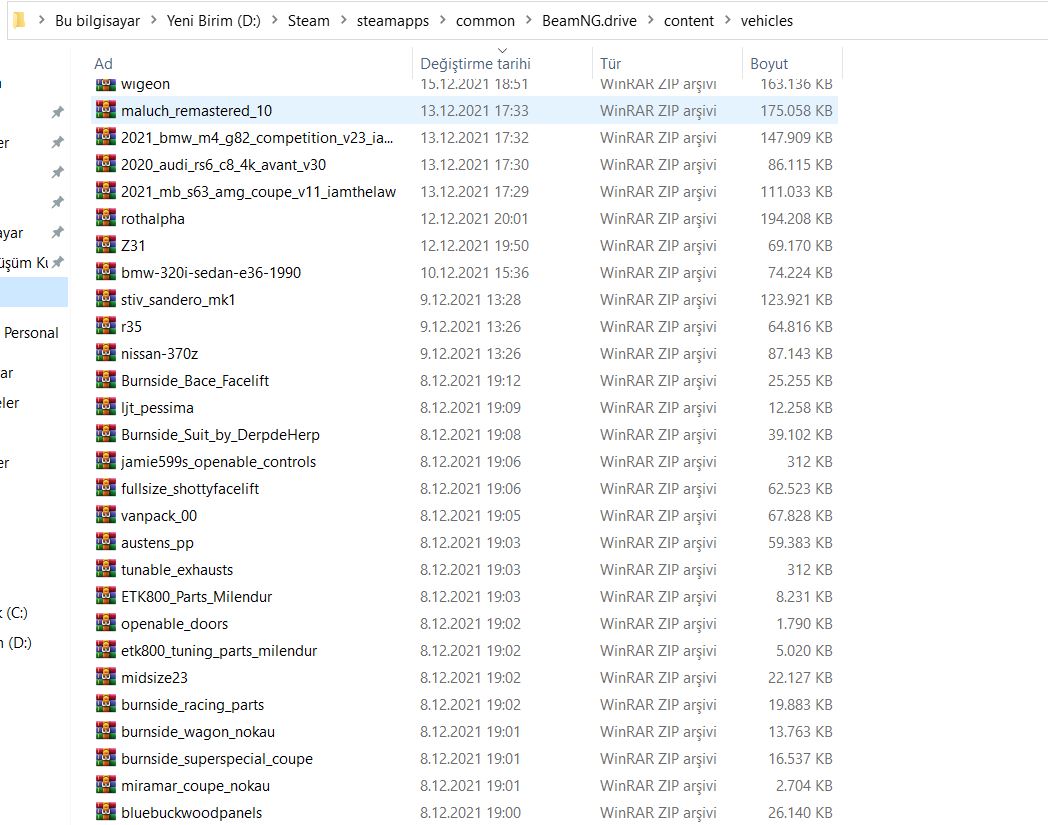Select the Personal item in navigation pane
The image size is (1048, 825).
pyautogui.click(x=31, y=333)
